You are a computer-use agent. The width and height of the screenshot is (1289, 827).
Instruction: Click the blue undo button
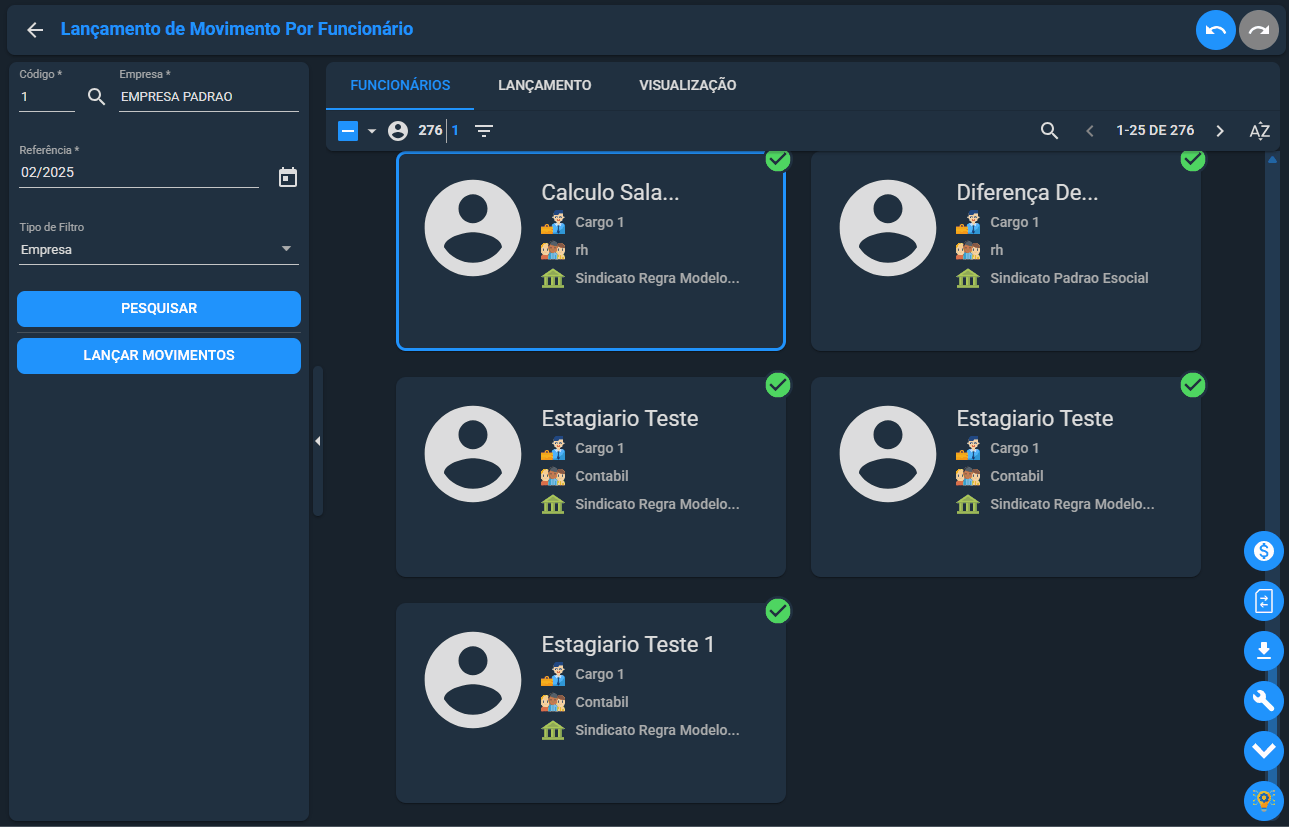(x=1216, y=30)
